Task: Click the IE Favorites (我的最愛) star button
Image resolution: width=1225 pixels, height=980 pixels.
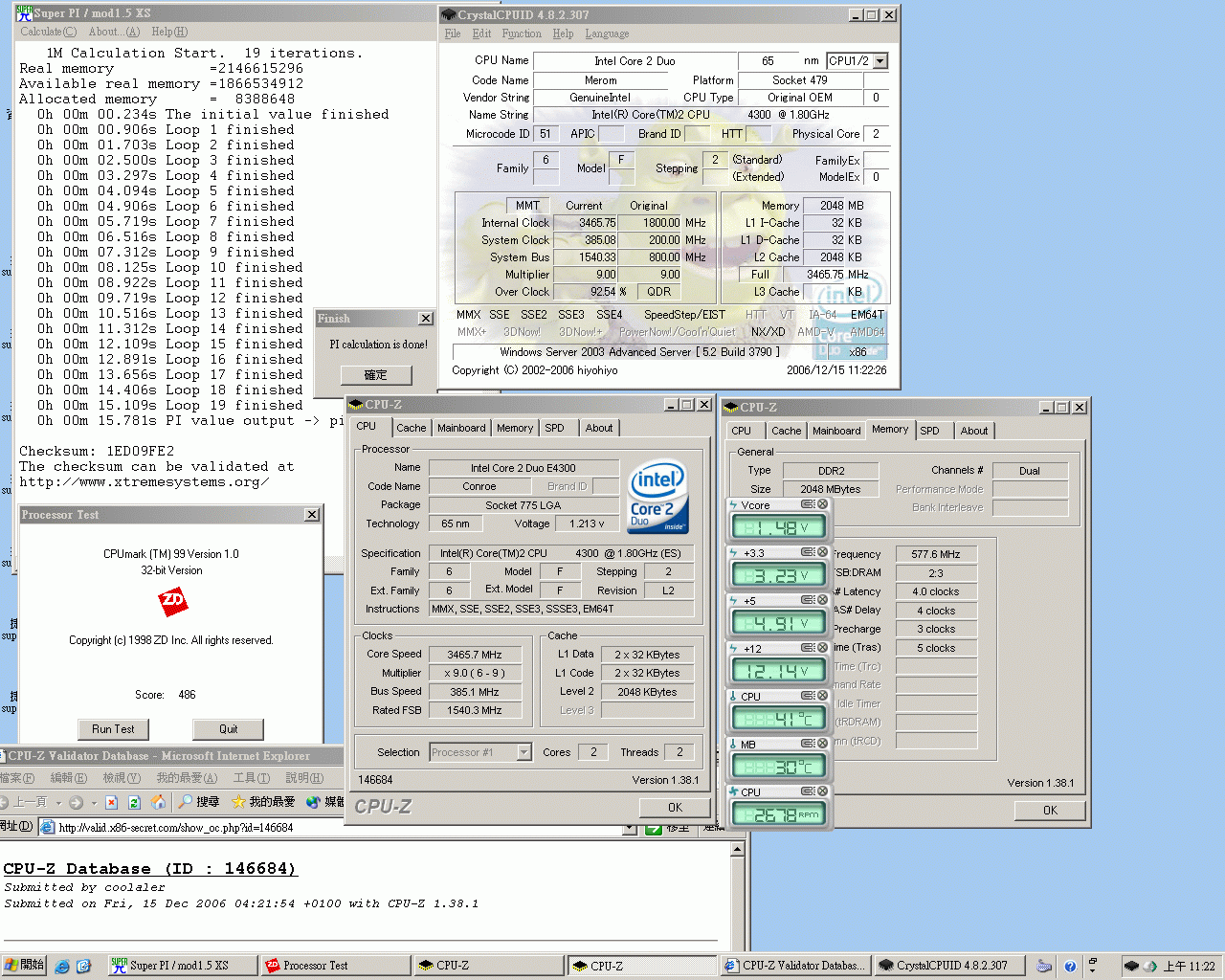Action: click(263, 802)
